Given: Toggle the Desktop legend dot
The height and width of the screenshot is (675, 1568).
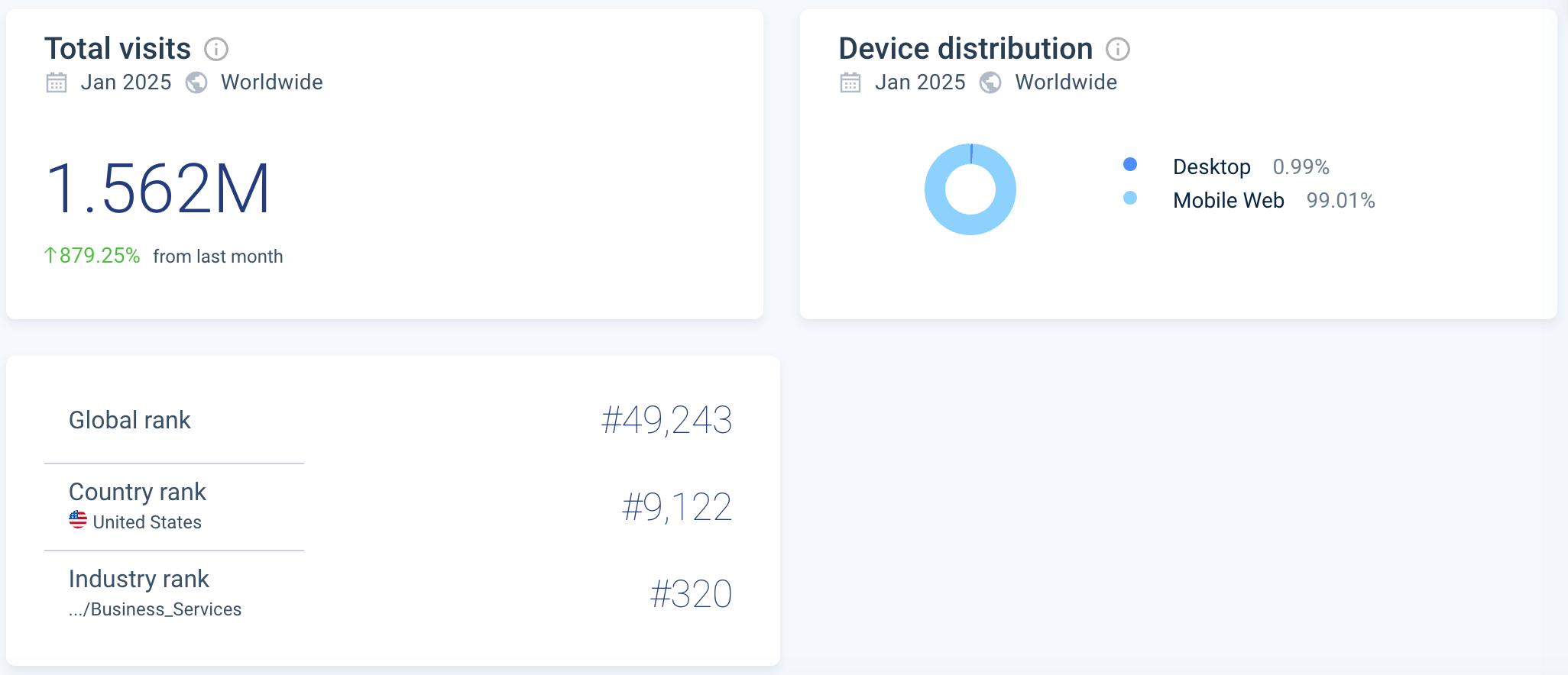Looking at the screenshot, I should coord(1130,164).
